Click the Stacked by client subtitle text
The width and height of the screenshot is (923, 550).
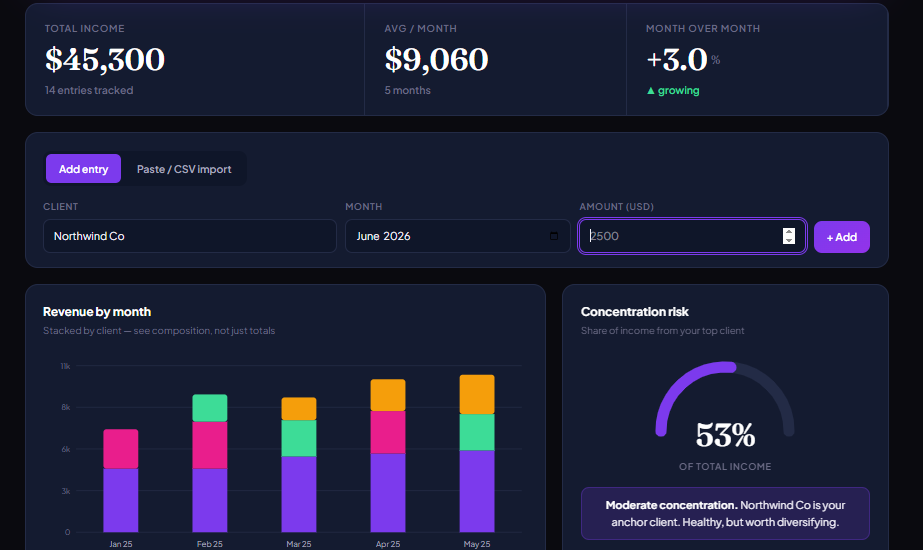(x=159, y=331)
